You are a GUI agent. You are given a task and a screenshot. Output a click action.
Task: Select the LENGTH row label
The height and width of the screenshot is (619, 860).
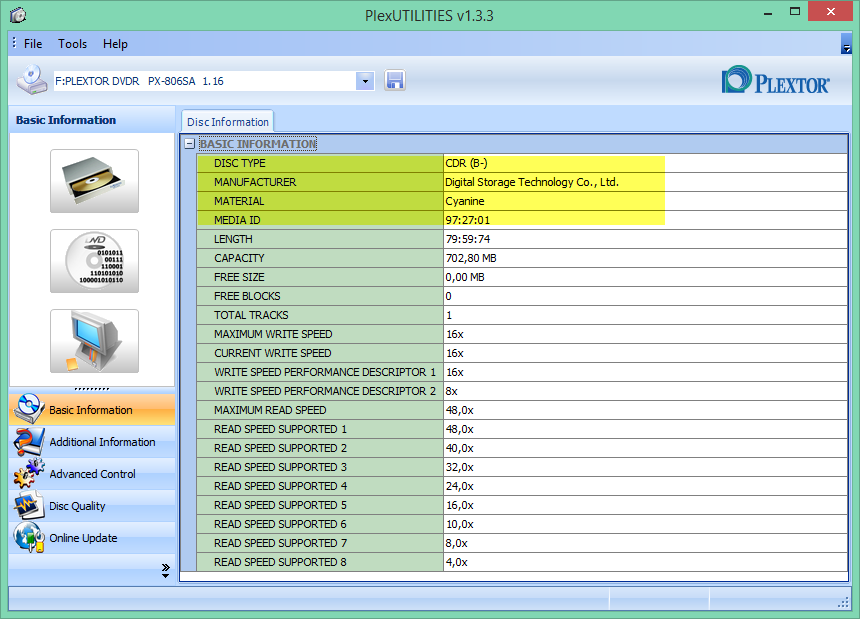320,239
